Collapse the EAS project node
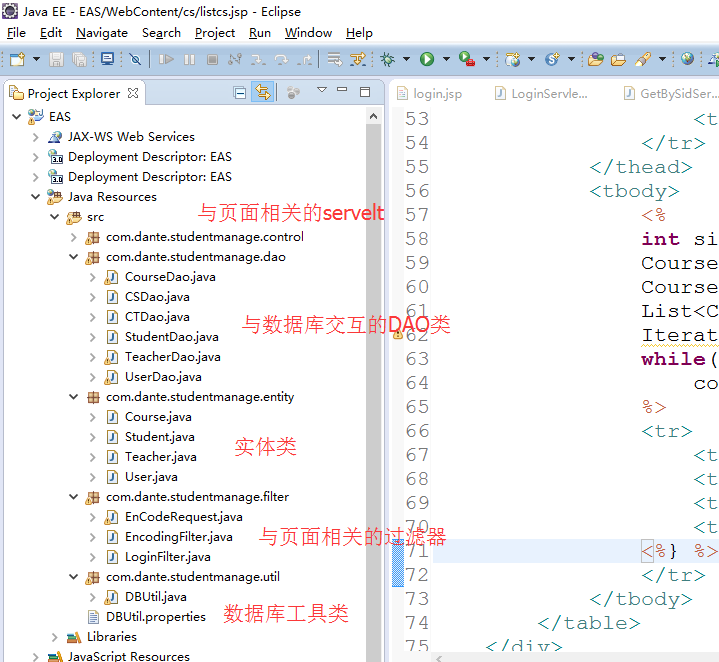 click(17, 116)
